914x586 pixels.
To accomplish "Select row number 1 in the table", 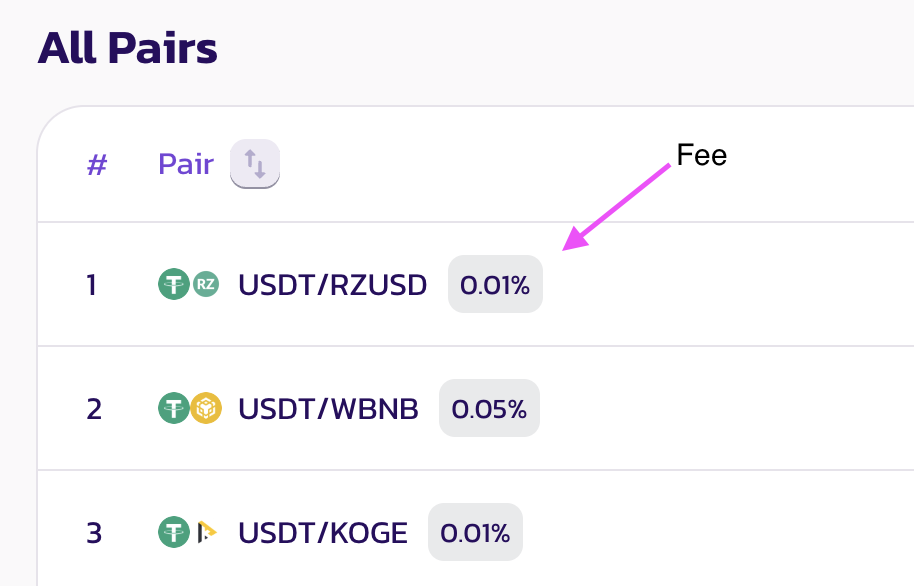I will coord(92,285).
